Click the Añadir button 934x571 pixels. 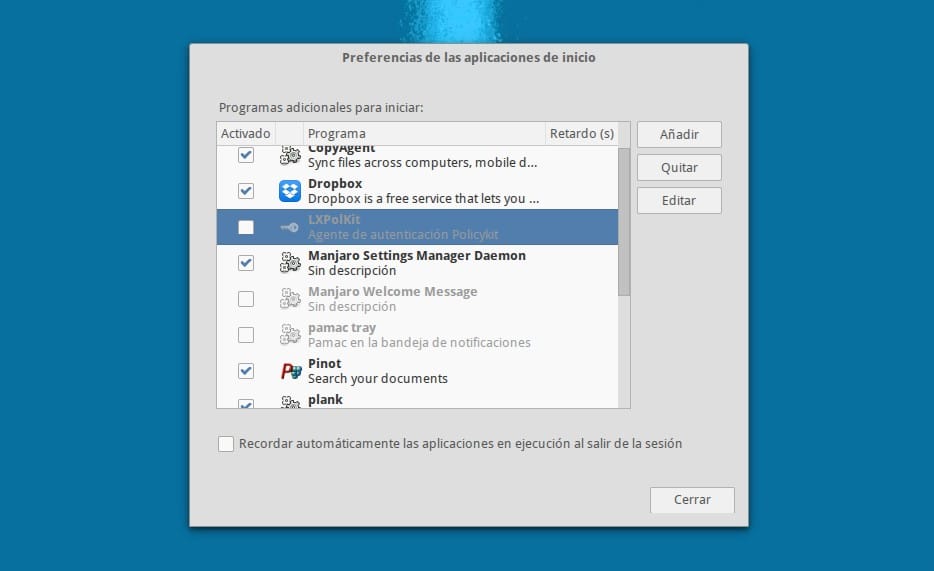(x=679, y=135)
